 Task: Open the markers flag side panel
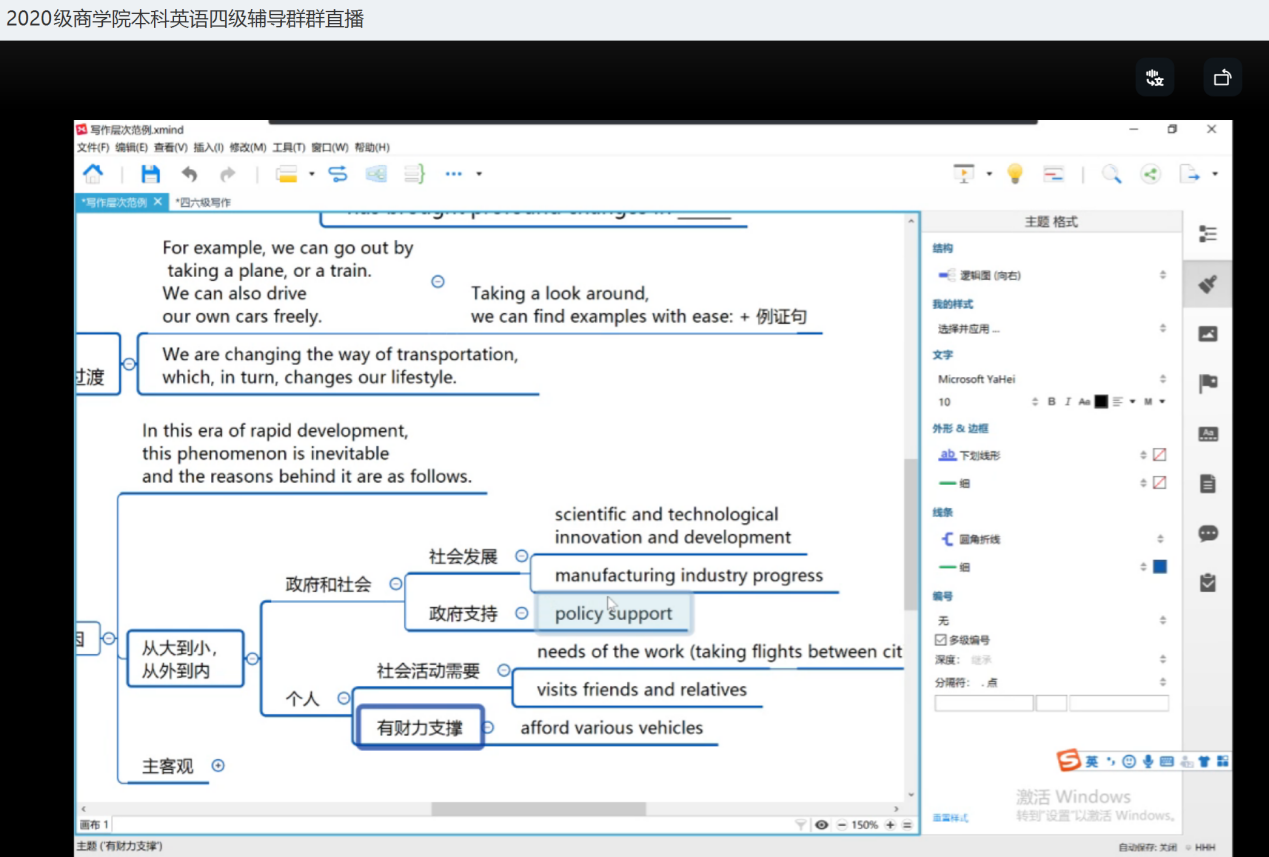click(x=1207, y=383)
